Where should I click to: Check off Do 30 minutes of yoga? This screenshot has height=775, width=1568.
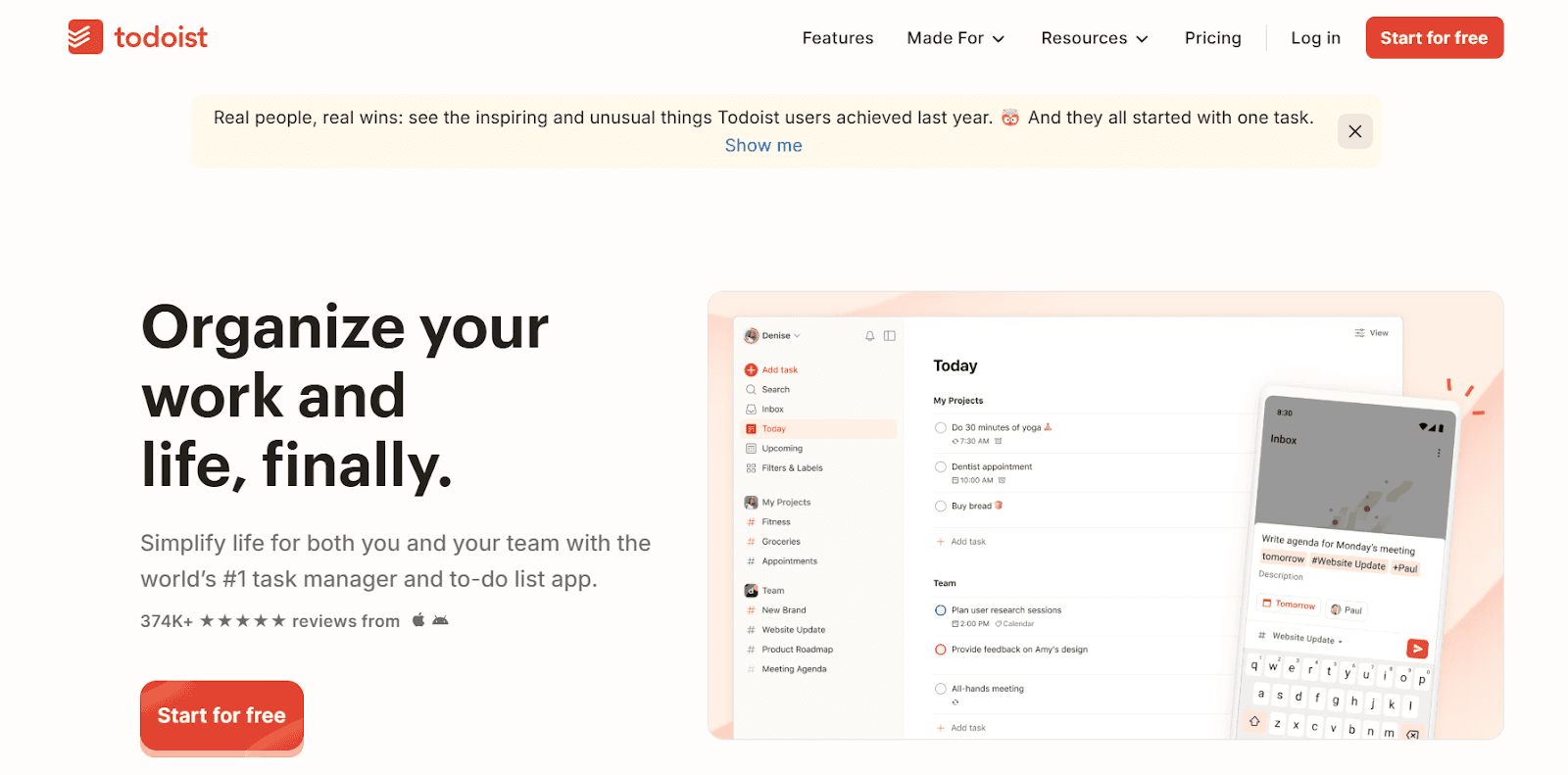(941, 428)
